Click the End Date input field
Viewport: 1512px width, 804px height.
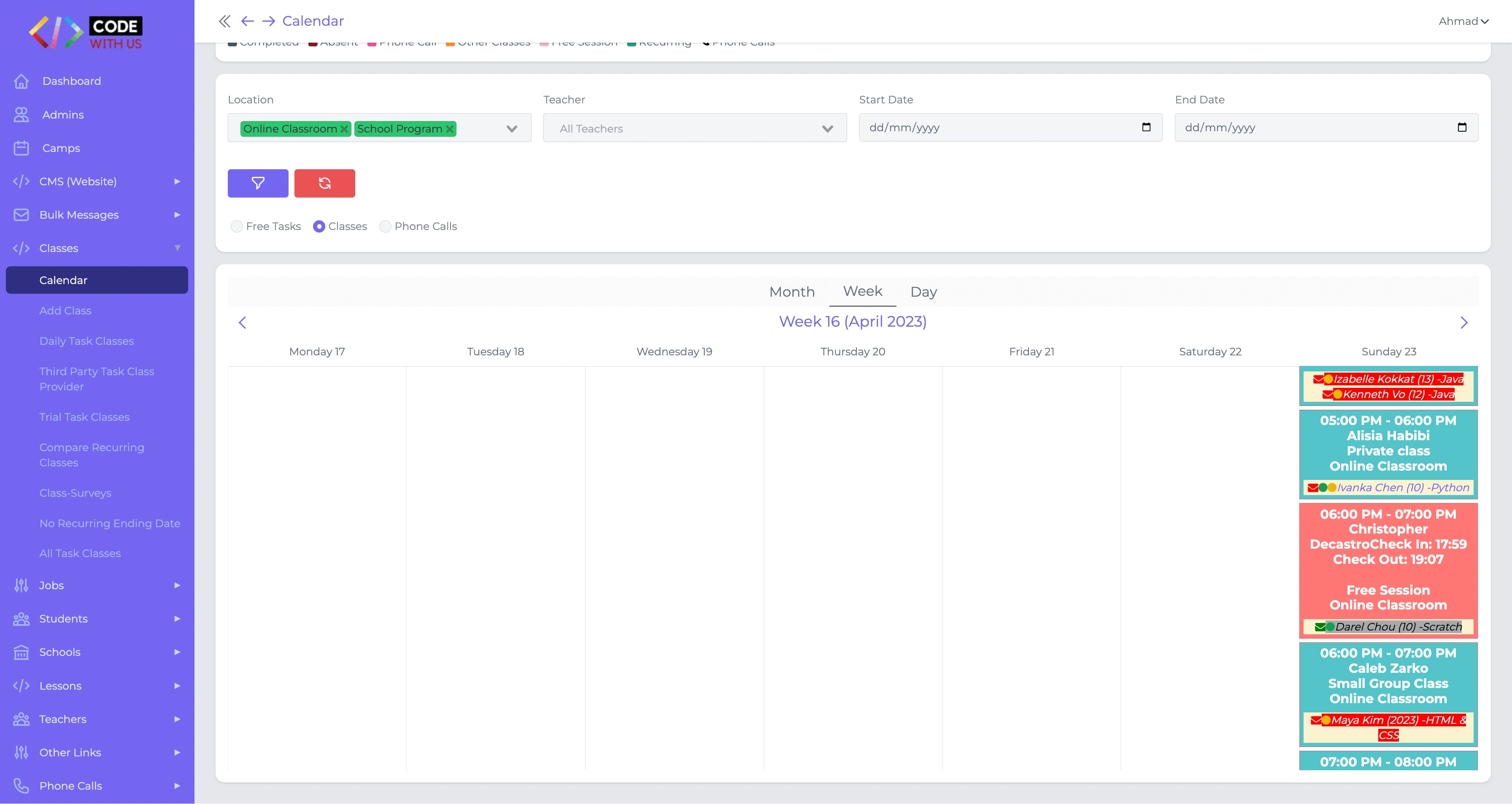tap(1326, 127)
